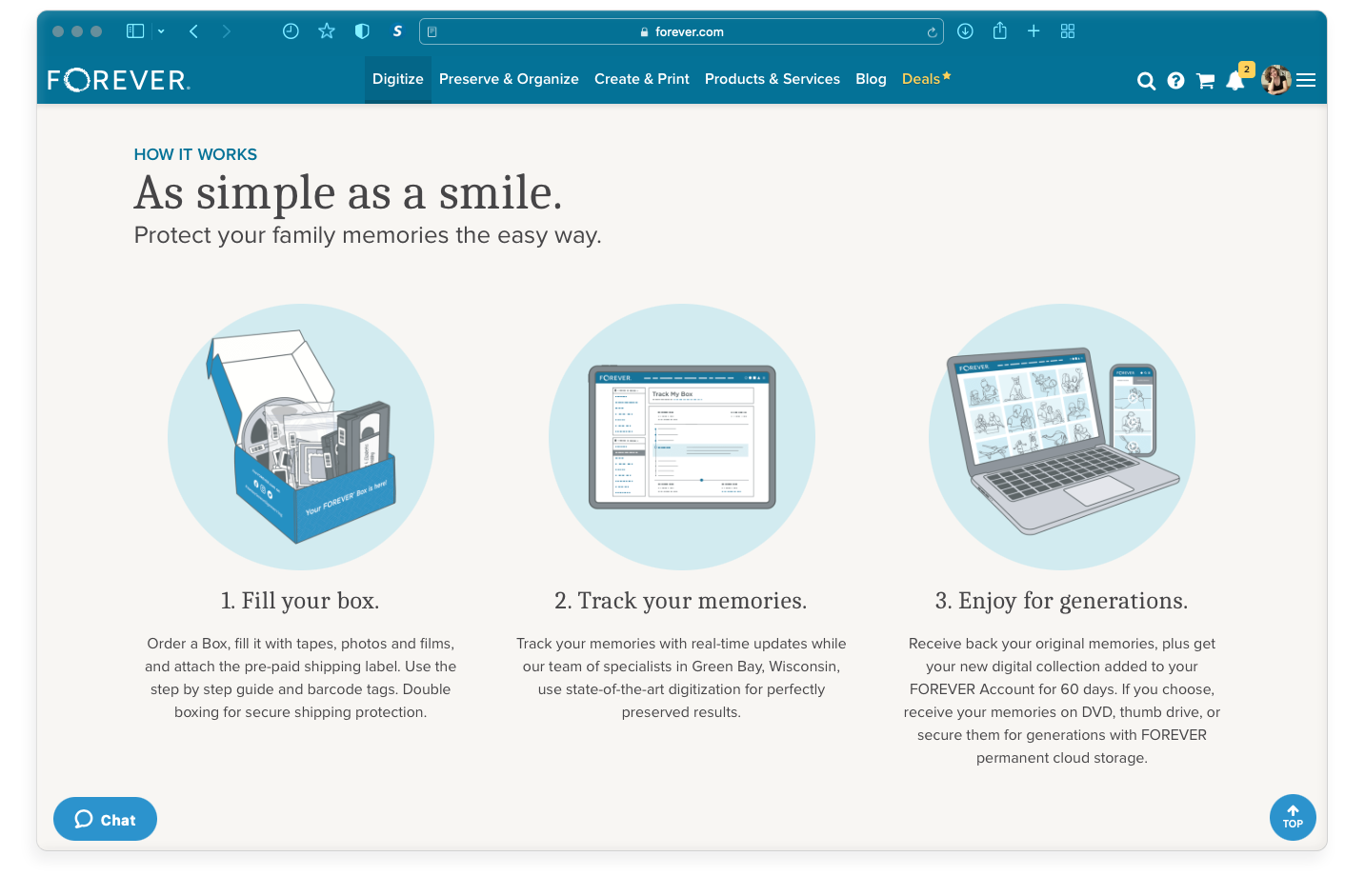The image size is (1365, 896).
Task: Focus the forever.com address bar
Action: pyautogui.click(x=681, y=31)
